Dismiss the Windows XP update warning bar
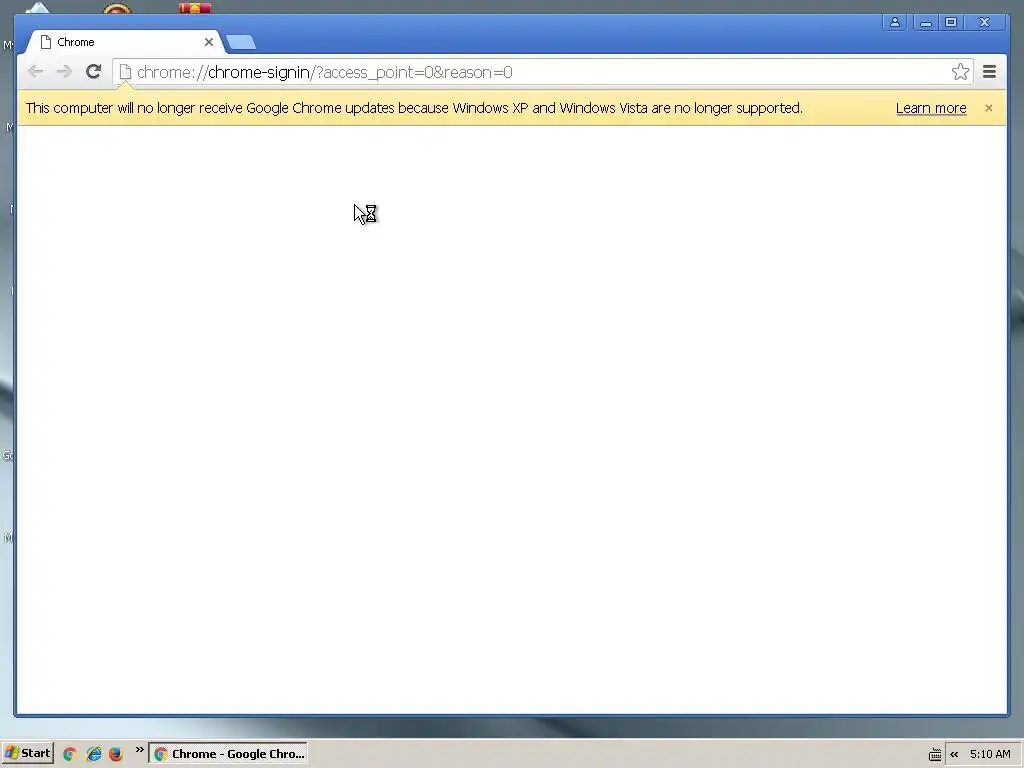The height and width of the screenshot is (768, 1024). click(989, 108)
